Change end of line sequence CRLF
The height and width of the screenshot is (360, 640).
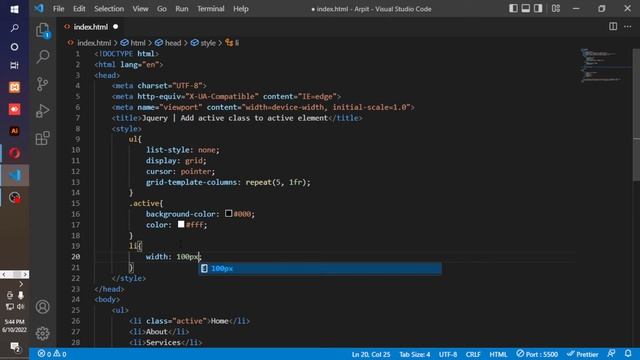[x=473, y=354]
